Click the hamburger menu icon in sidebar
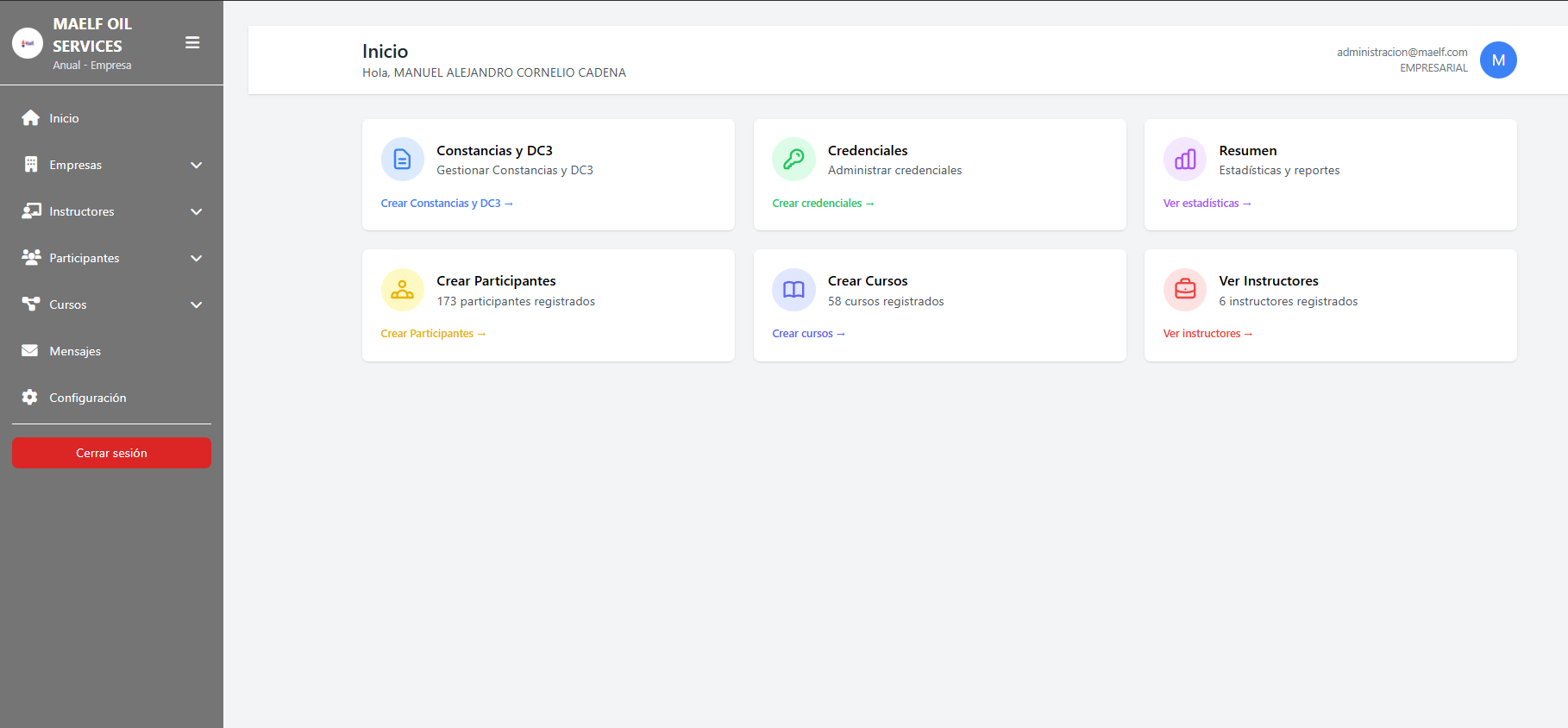 click(x=192, y=42)
